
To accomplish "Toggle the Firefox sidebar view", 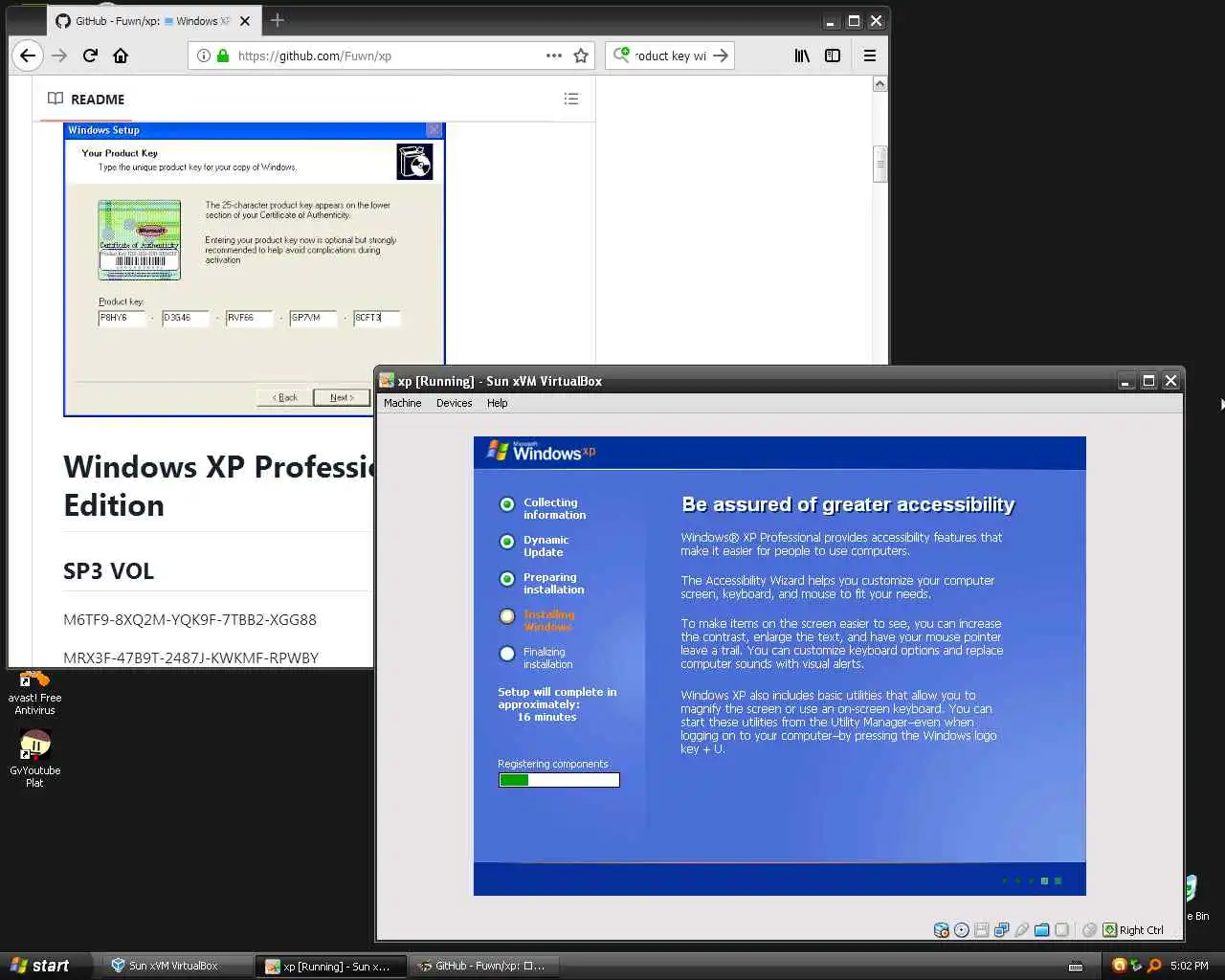I will point(833,56).
